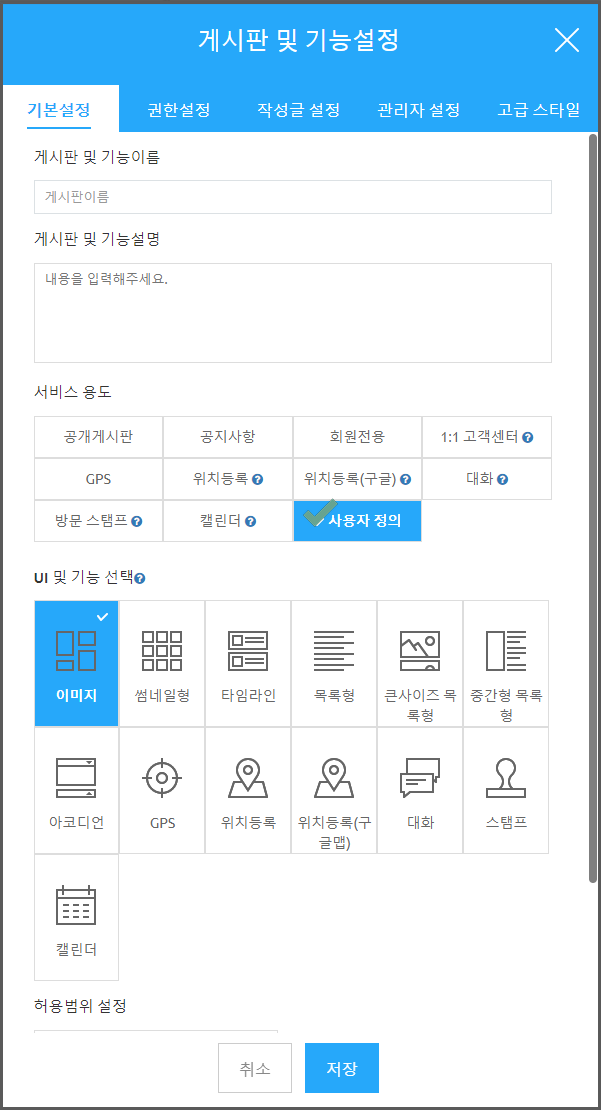Click the 저장 button
The height and width of the screenshot is (1110, 601).
341,1069
